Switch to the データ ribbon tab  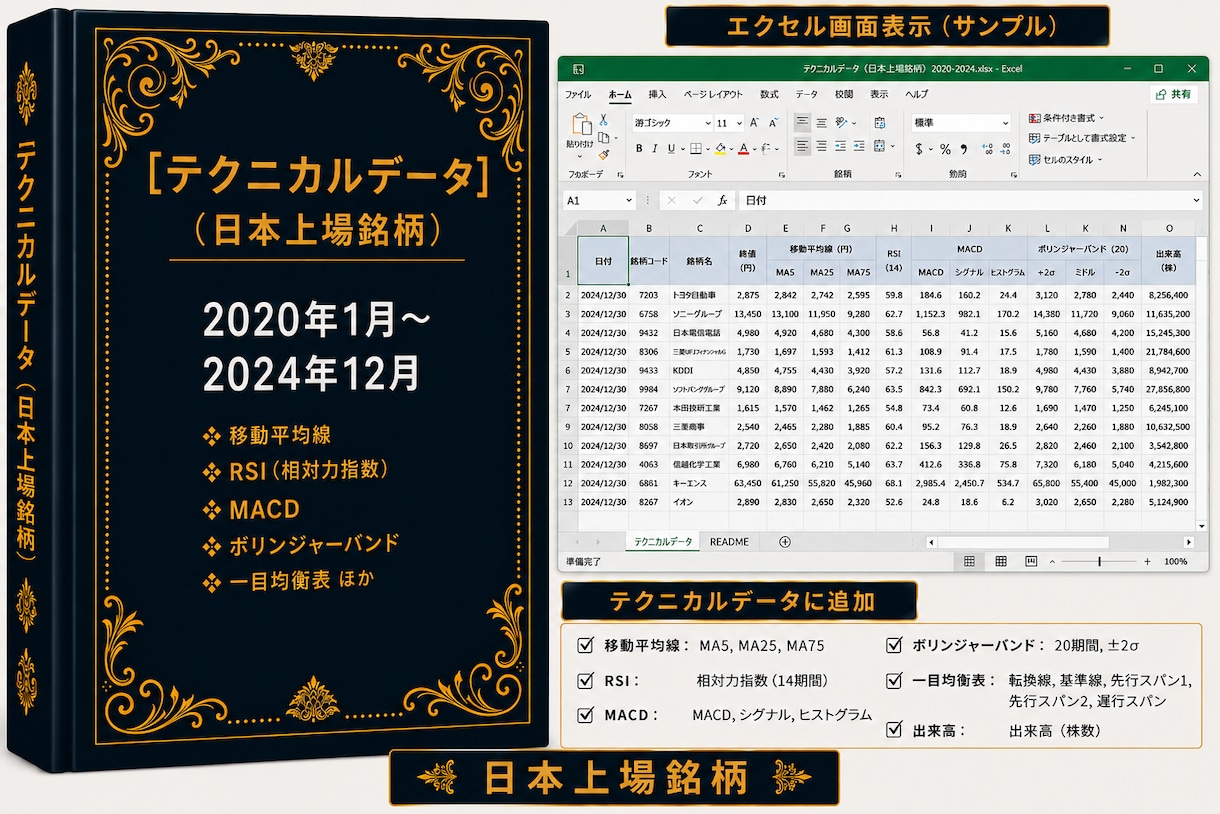pos(806,94)
